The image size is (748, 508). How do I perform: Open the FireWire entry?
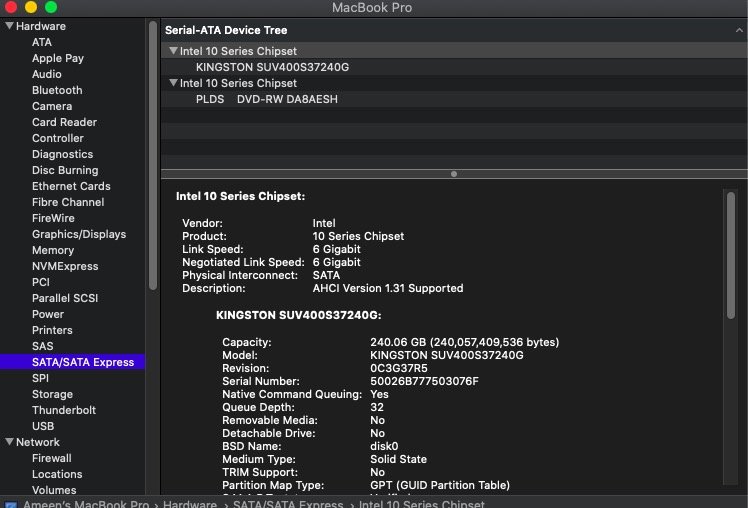53,218
